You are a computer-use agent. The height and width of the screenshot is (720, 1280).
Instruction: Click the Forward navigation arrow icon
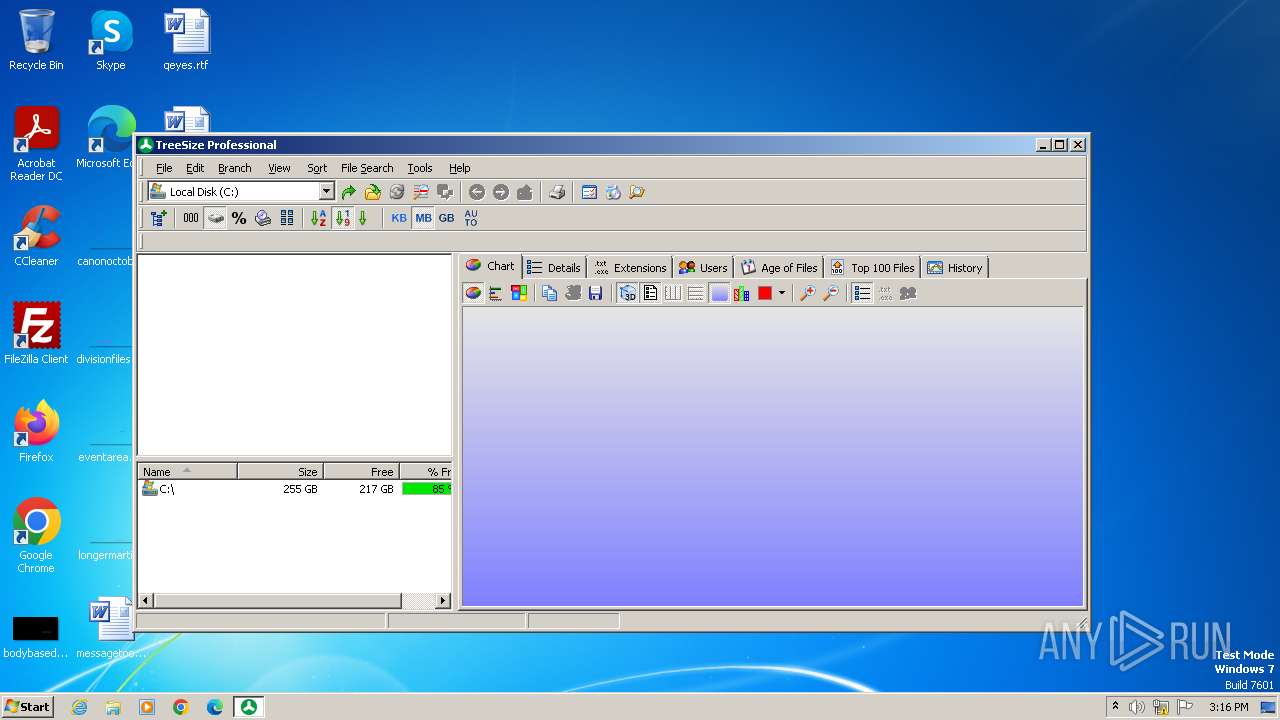pos(501,192)
